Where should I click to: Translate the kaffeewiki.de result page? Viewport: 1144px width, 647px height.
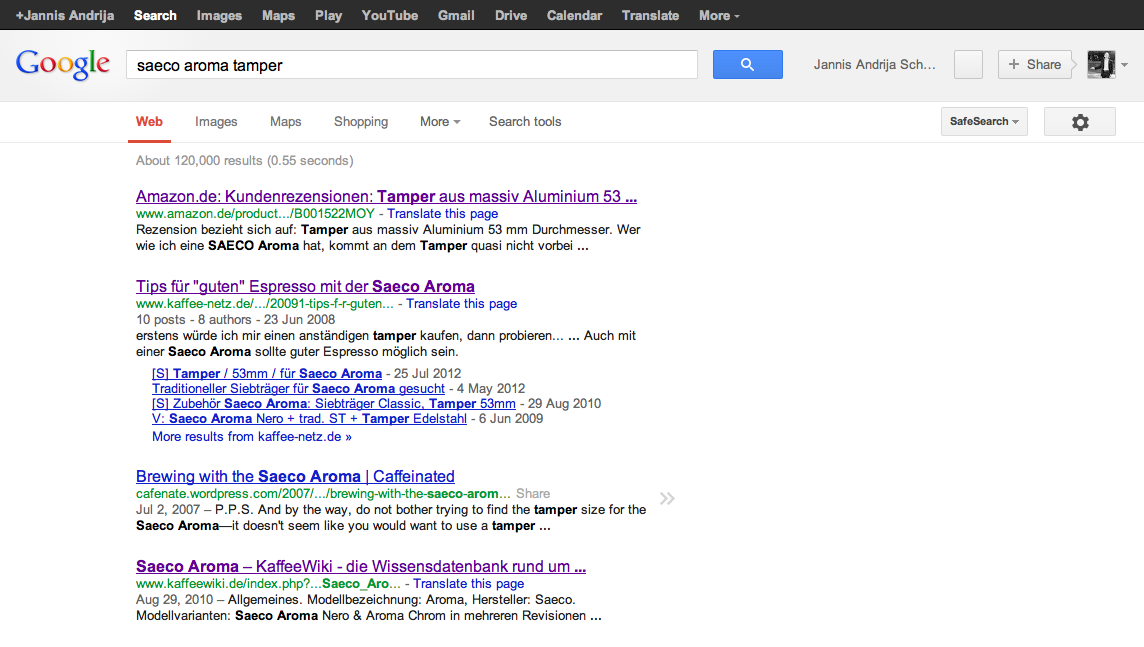coord(468,584)
